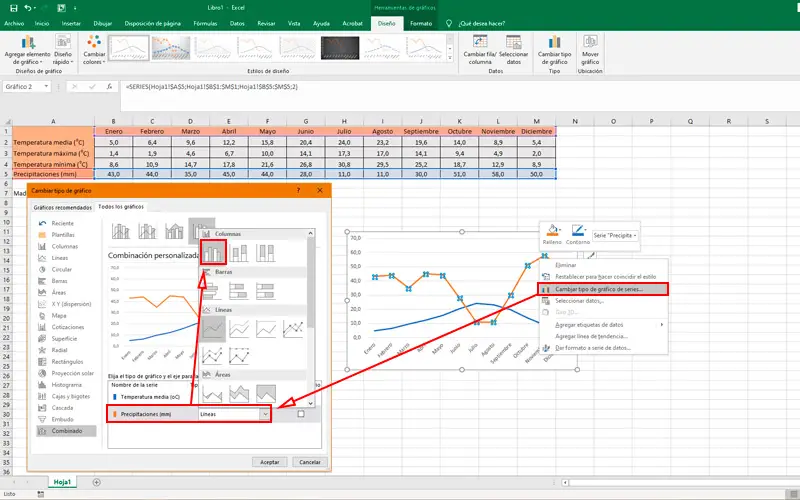The width and height of the screenshot is (800, 500).
Task: Pick line with markers icon under Líneas
Action: [x=293, y=329]
